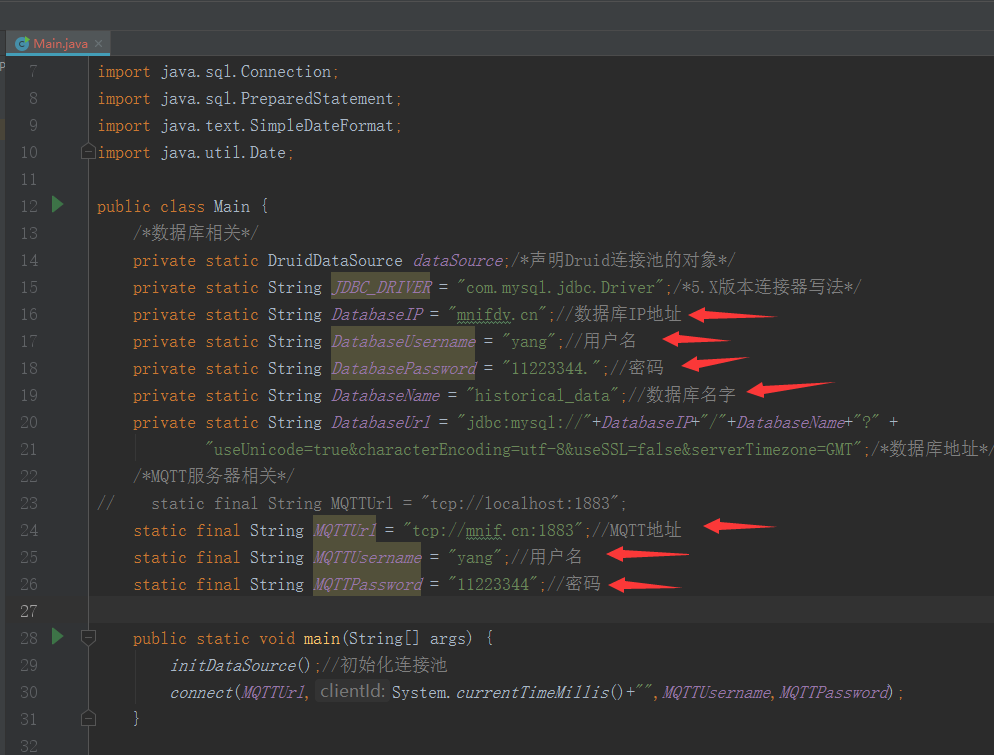Click import java.text.SimpleDateFormat line
994x755 pixels.
click(x=249, y=126)
